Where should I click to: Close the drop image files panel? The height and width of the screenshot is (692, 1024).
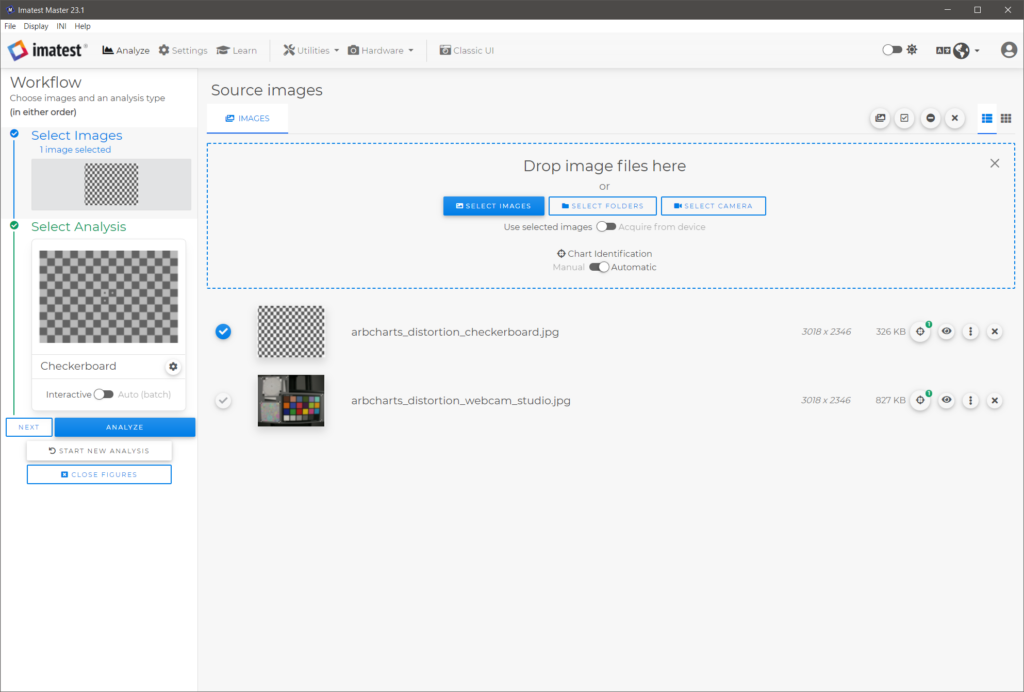[994, 163]
